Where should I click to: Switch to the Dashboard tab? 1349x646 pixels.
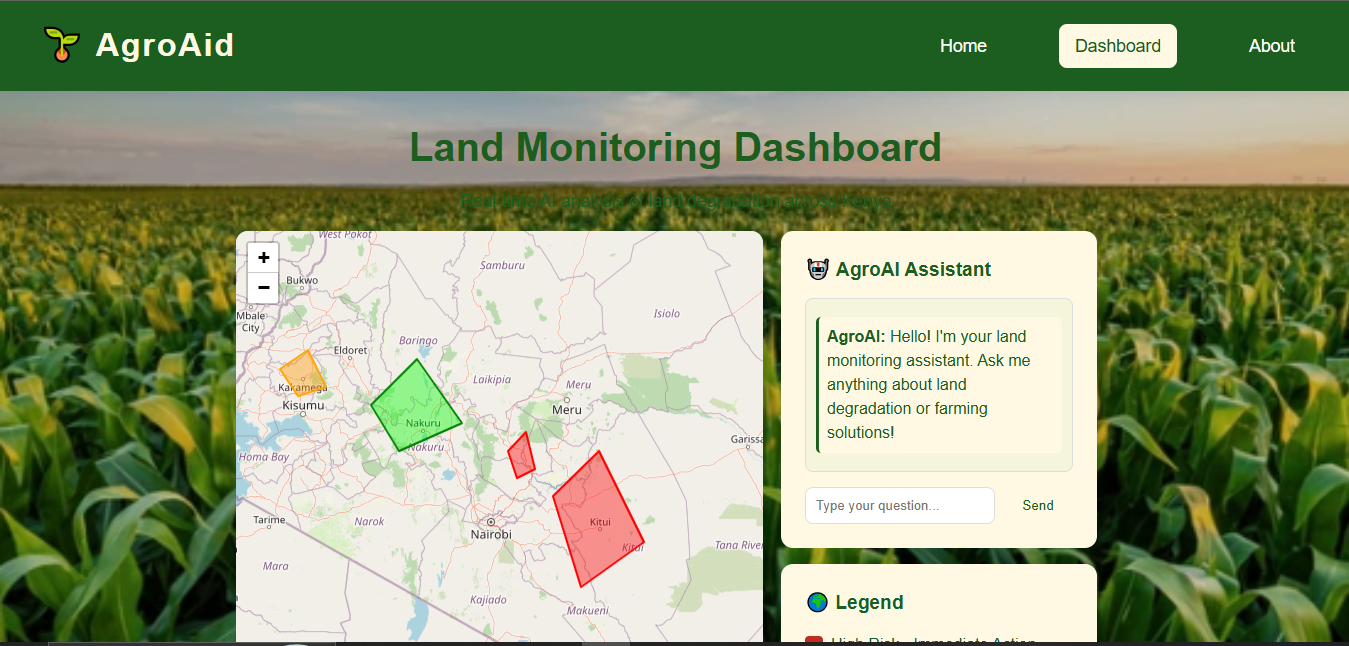click(x=1117, y=45)
